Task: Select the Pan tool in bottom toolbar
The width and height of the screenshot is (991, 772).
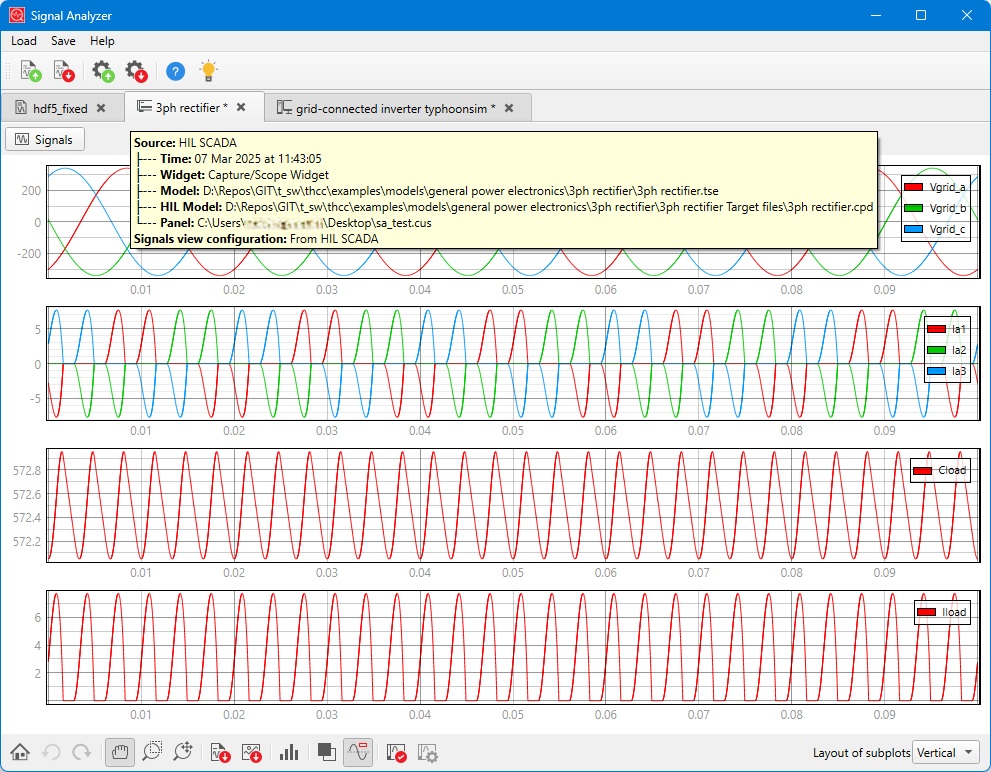Action: pos(119,752)
